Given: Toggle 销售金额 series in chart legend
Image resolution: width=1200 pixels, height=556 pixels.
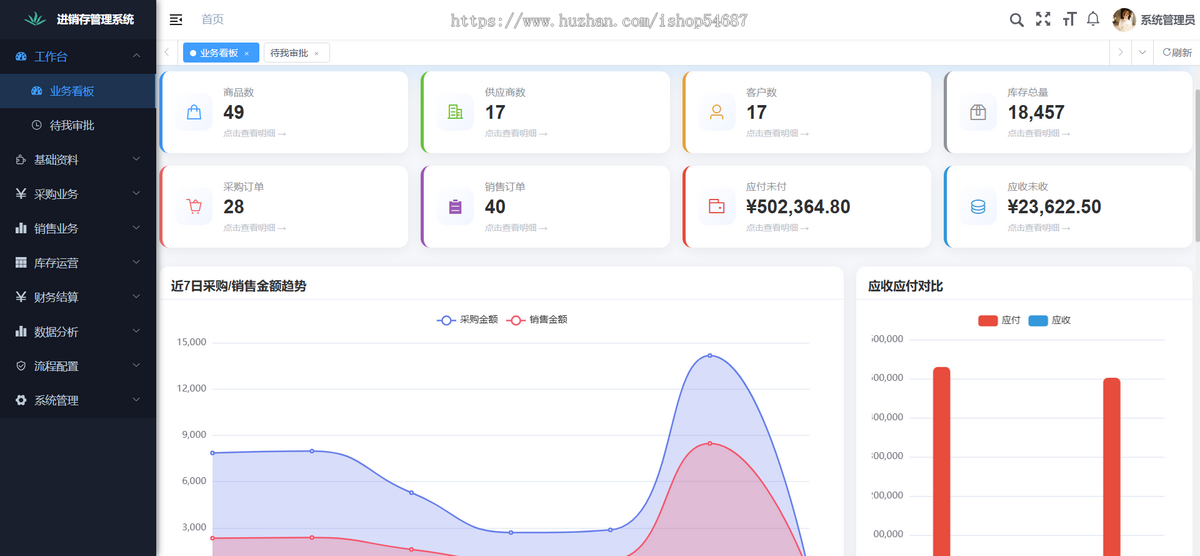Looking at the screenshot, I should (x=537, y=320).
